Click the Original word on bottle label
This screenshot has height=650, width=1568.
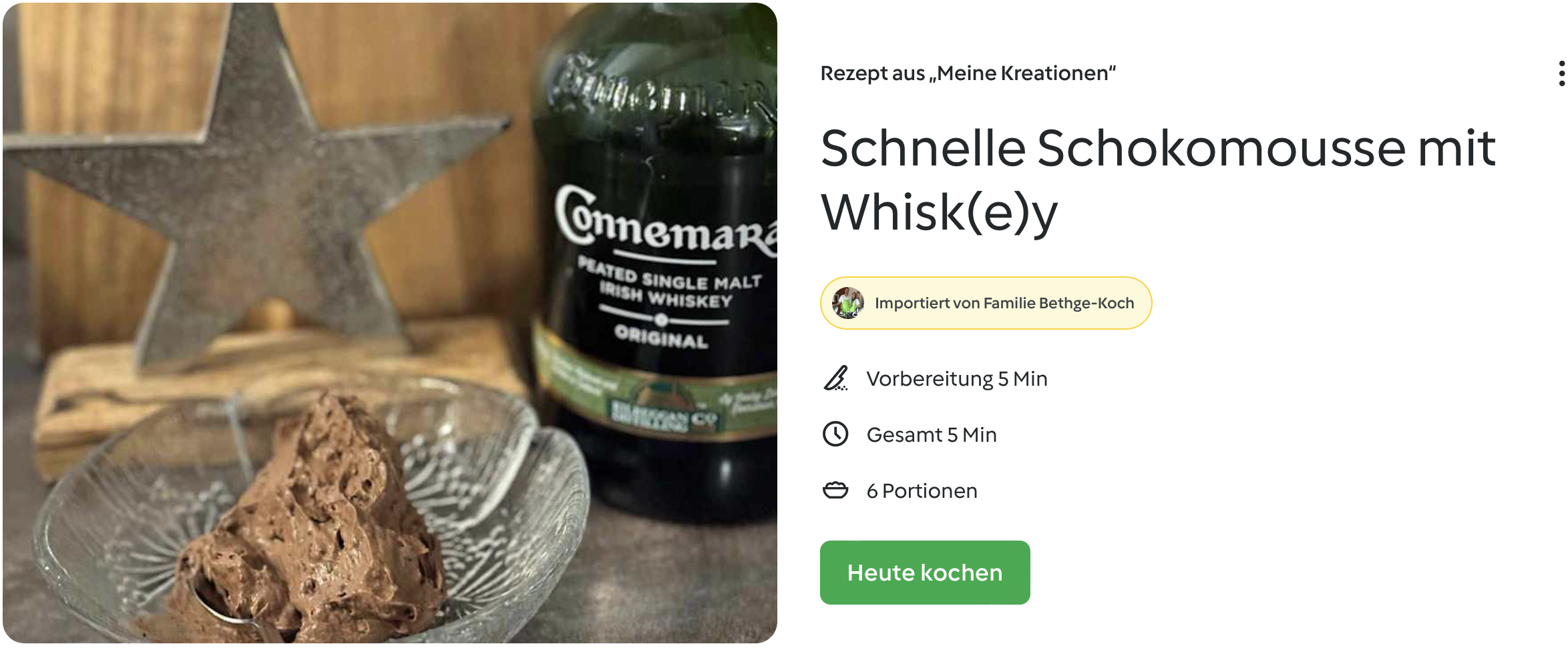click(x=661, y=336)
